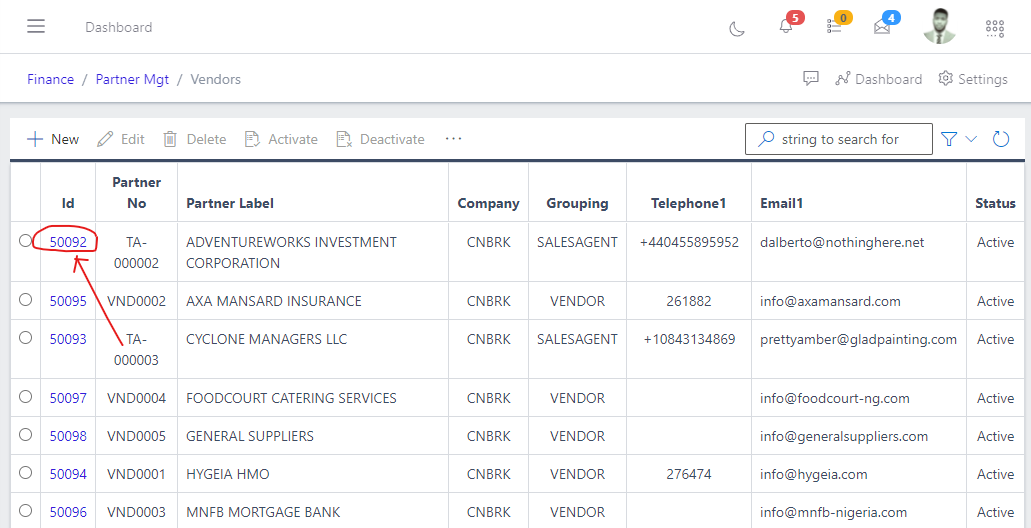Select the ADVENTUREWORKS row radio button
The image size is (1031, 528).
pyautogui.click(x=26, y=241)
